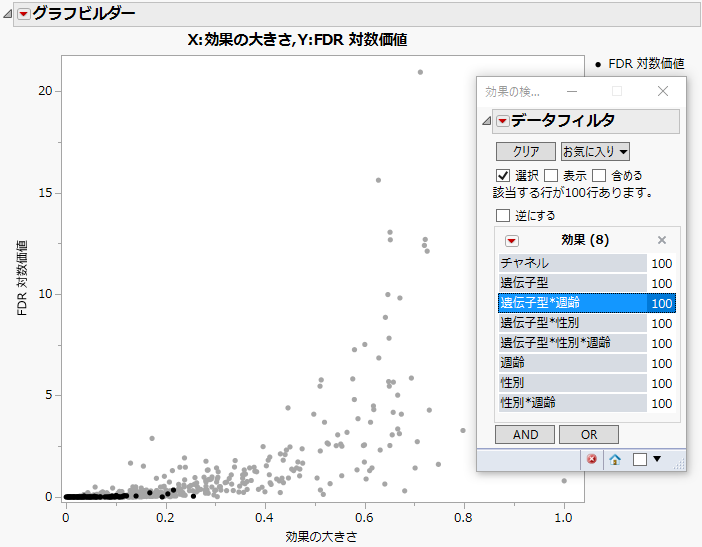Open the Graph Builder red triangle menu
Image resolution: width=702 pixels, height=547 pixels.
24,14
